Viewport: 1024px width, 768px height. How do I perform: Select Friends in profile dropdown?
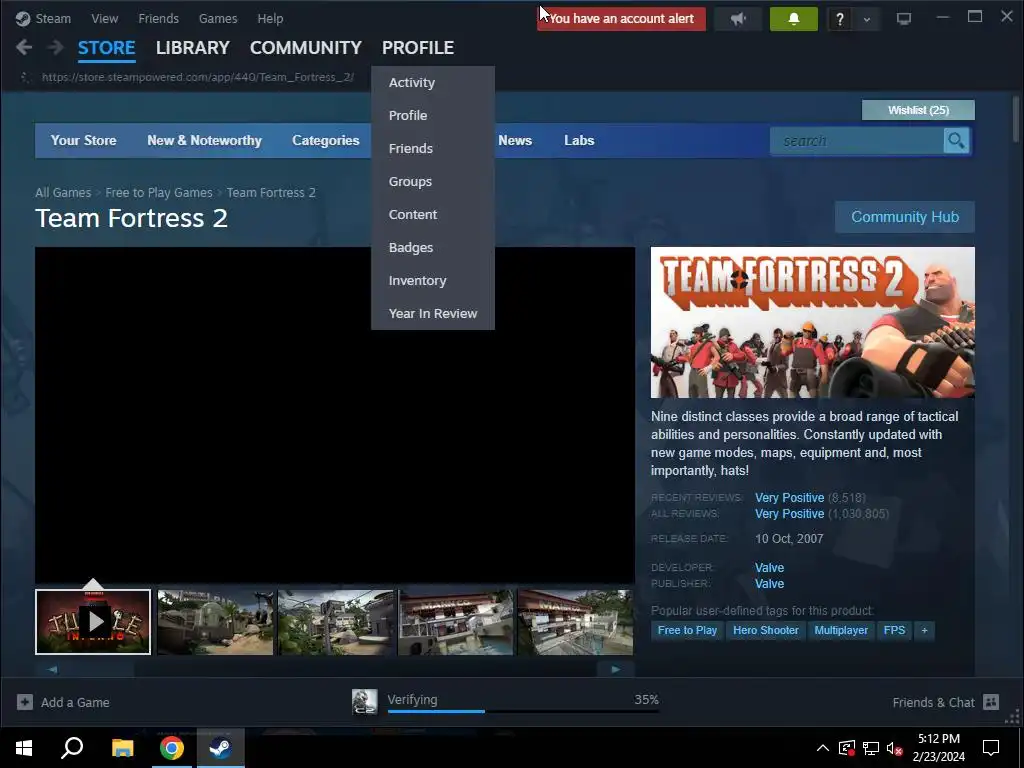[x=433, y=148]
